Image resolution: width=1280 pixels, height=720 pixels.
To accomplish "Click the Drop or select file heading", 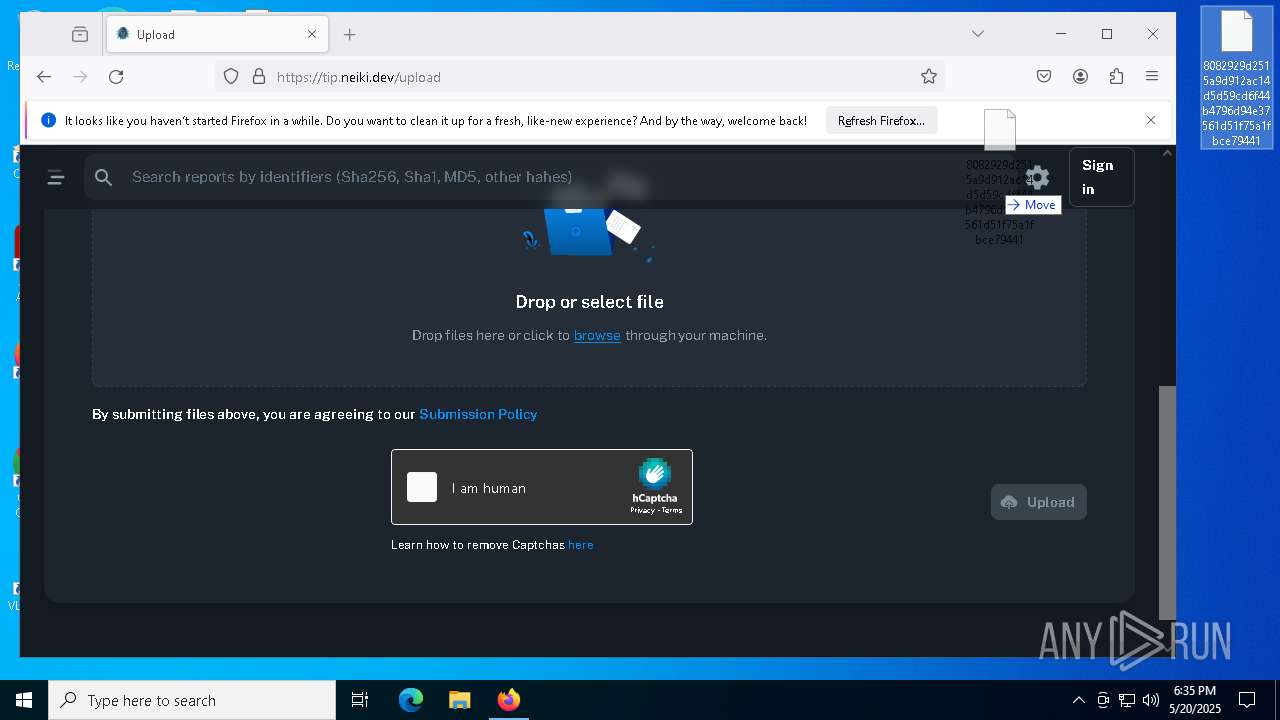I will pyautogui.click(x=589, y=302).
